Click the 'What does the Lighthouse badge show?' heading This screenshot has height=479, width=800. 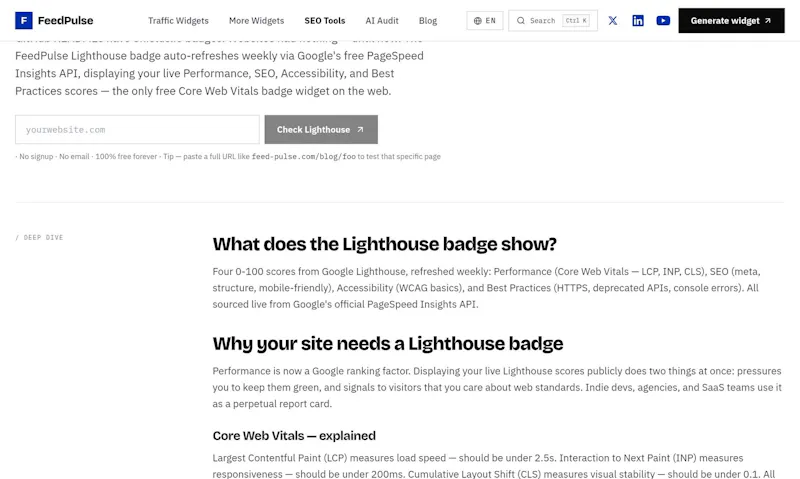click(x=384, y=244)
